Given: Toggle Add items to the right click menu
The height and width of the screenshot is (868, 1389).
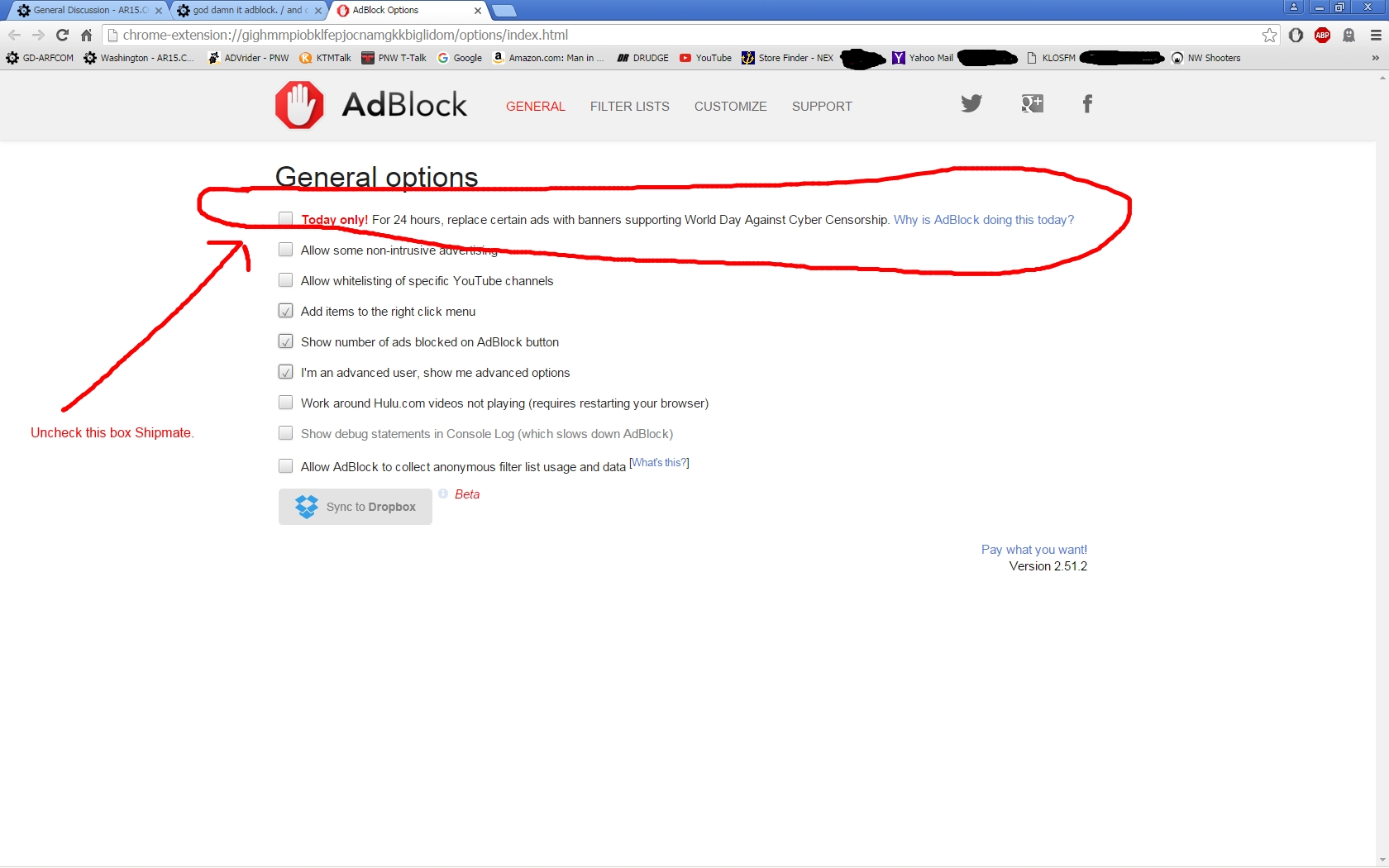Looking at the screenshot, I should coord(285,311).
